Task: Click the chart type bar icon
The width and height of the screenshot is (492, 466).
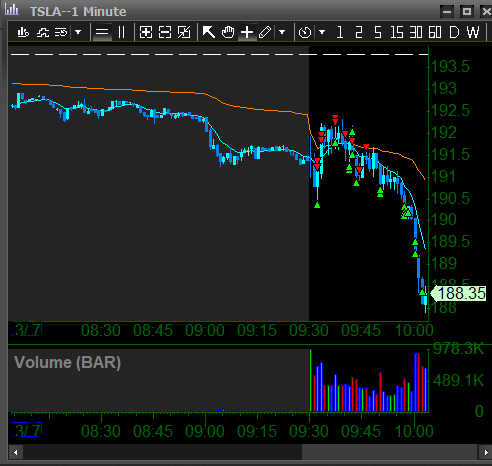Action: pyautogui.click(x=23, y=32)
